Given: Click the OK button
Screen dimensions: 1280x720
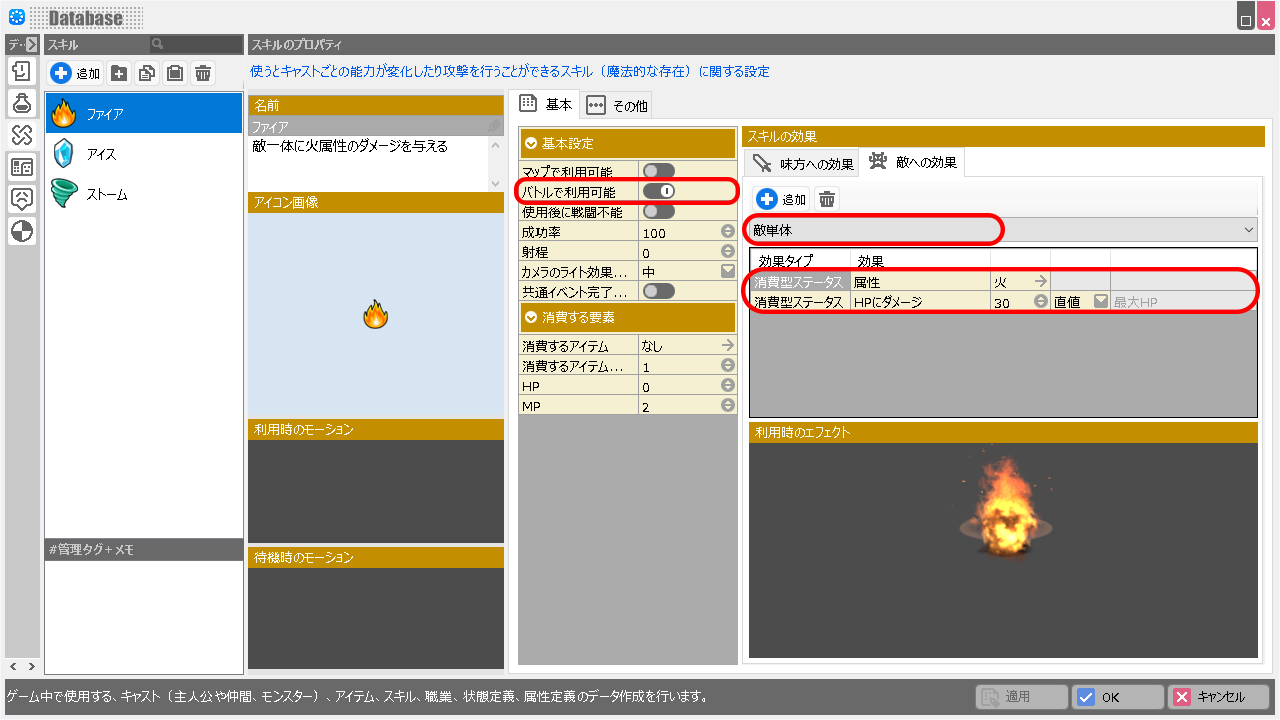Looking at the screenshot, I should point(1117,697).
